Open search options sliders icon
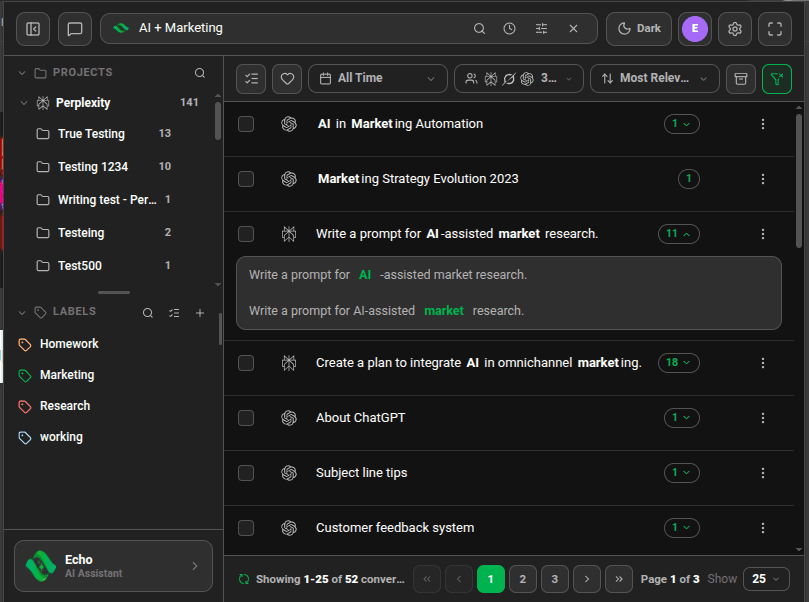809x602 pixels. tap(541, 29)
